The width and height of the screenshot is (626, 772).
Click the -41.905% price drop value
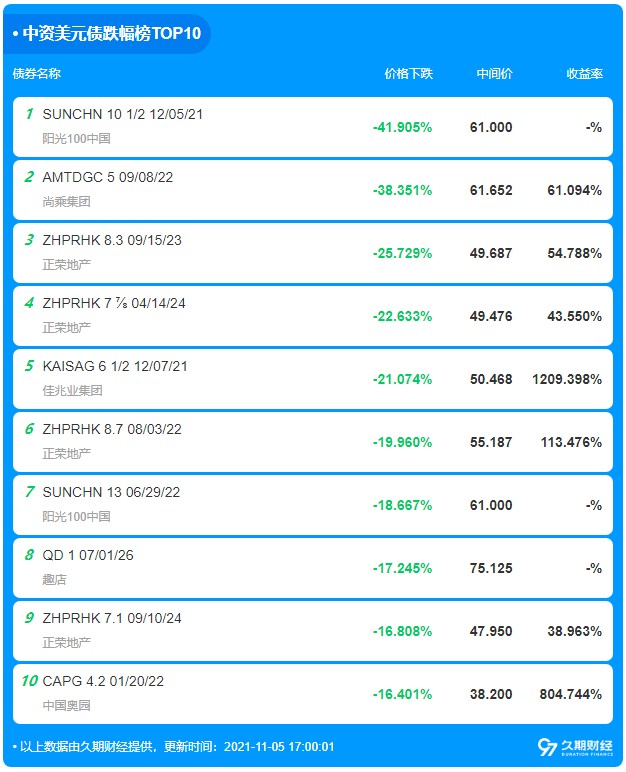pos(402,127)
